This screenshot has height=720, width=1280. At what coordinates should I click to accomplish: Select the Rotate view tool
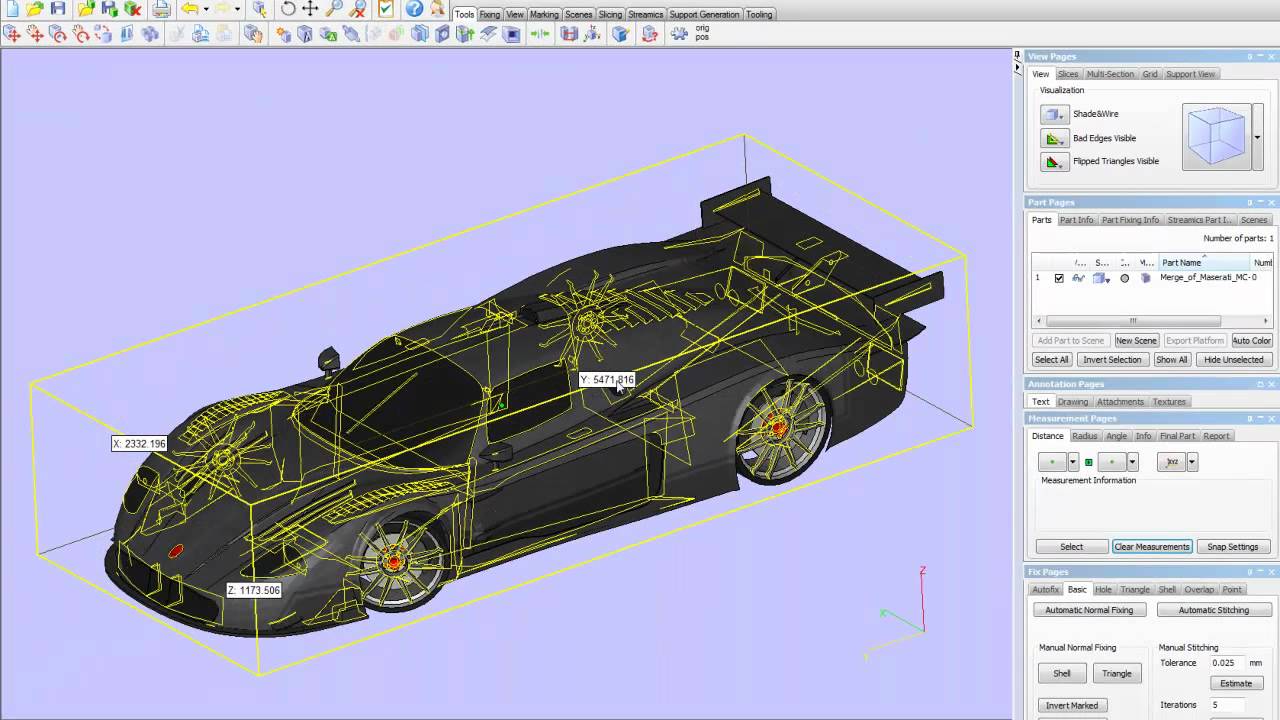288,9
